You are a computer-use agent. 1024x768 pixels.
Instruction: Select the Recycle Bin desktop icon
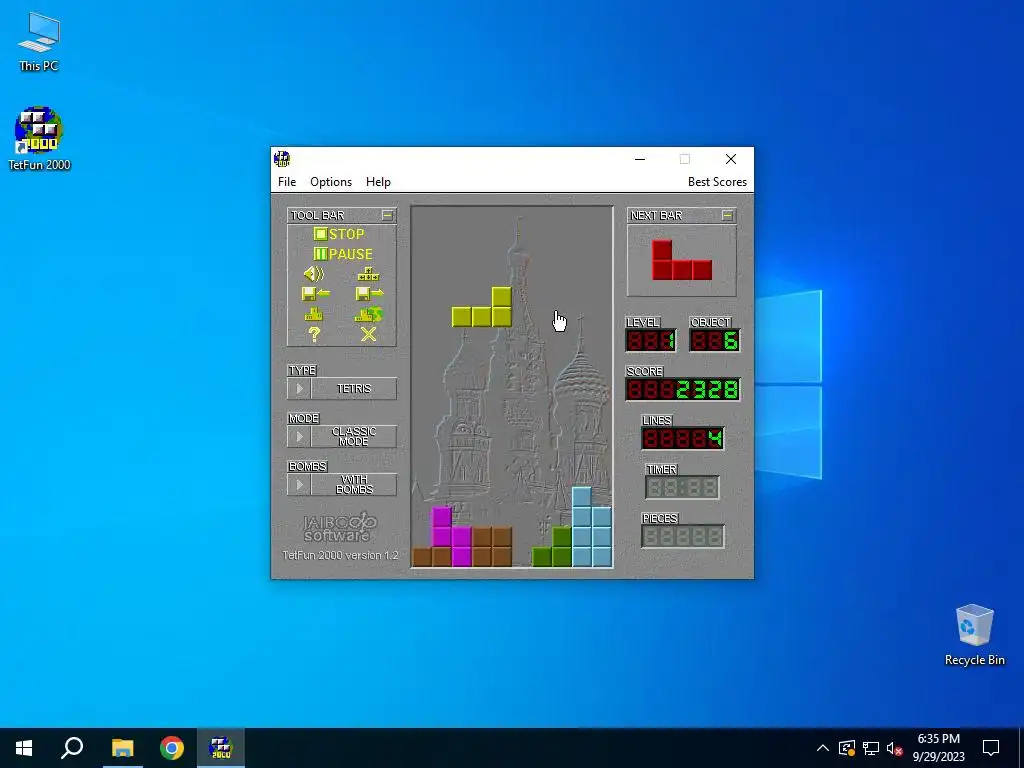coord(974,635)
